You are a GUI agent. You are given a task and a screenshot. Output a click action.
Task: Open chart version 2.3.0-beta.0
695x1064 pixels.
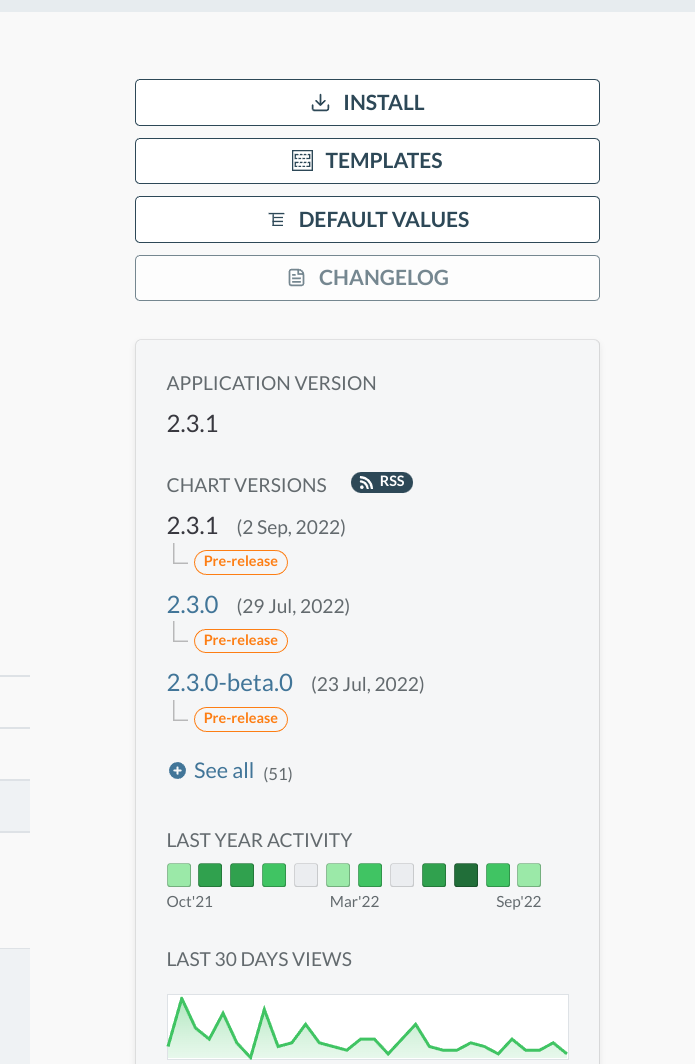coord(229,683)
